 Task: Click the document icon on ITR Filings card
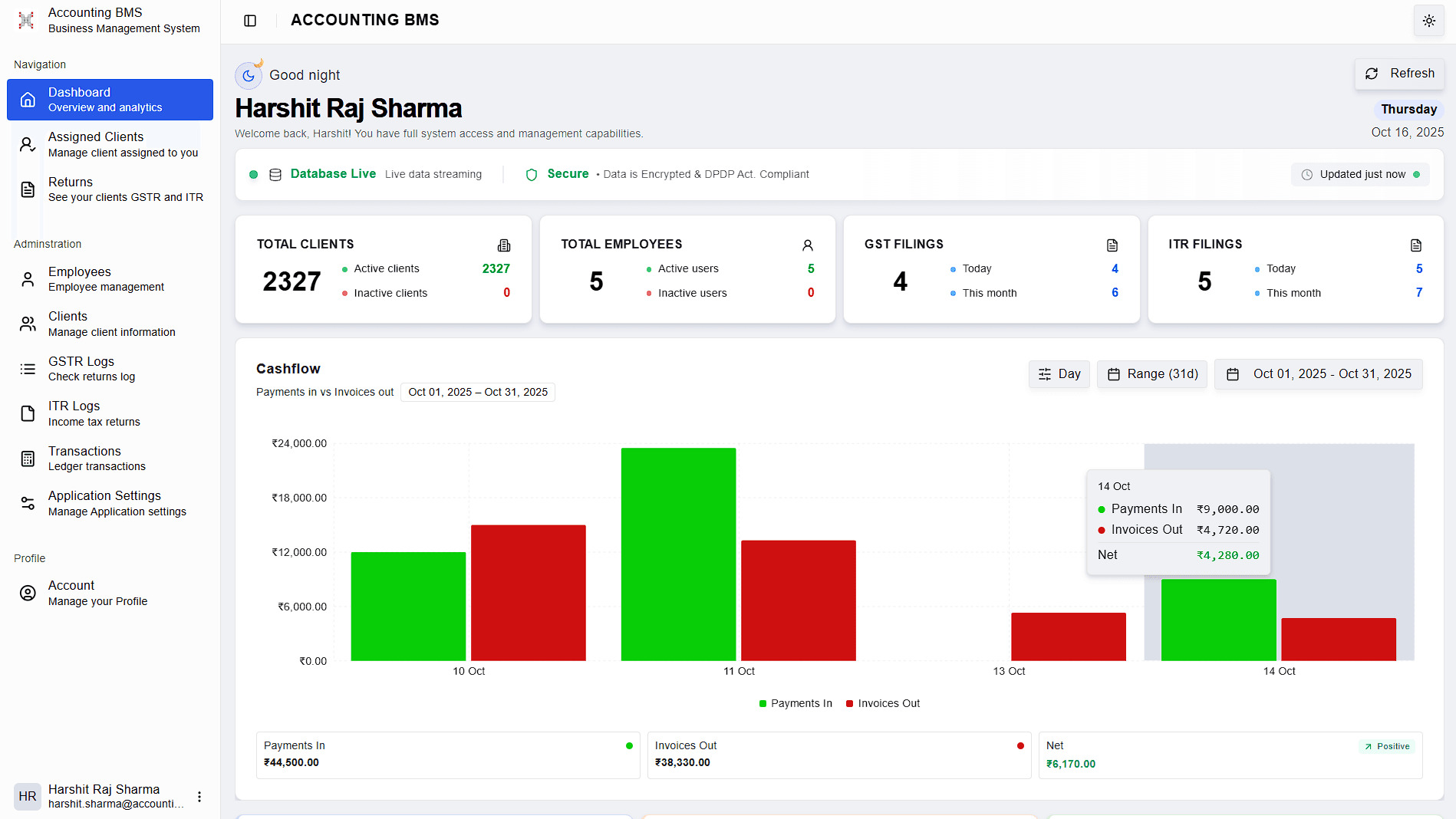click(x=1416, y=245)
